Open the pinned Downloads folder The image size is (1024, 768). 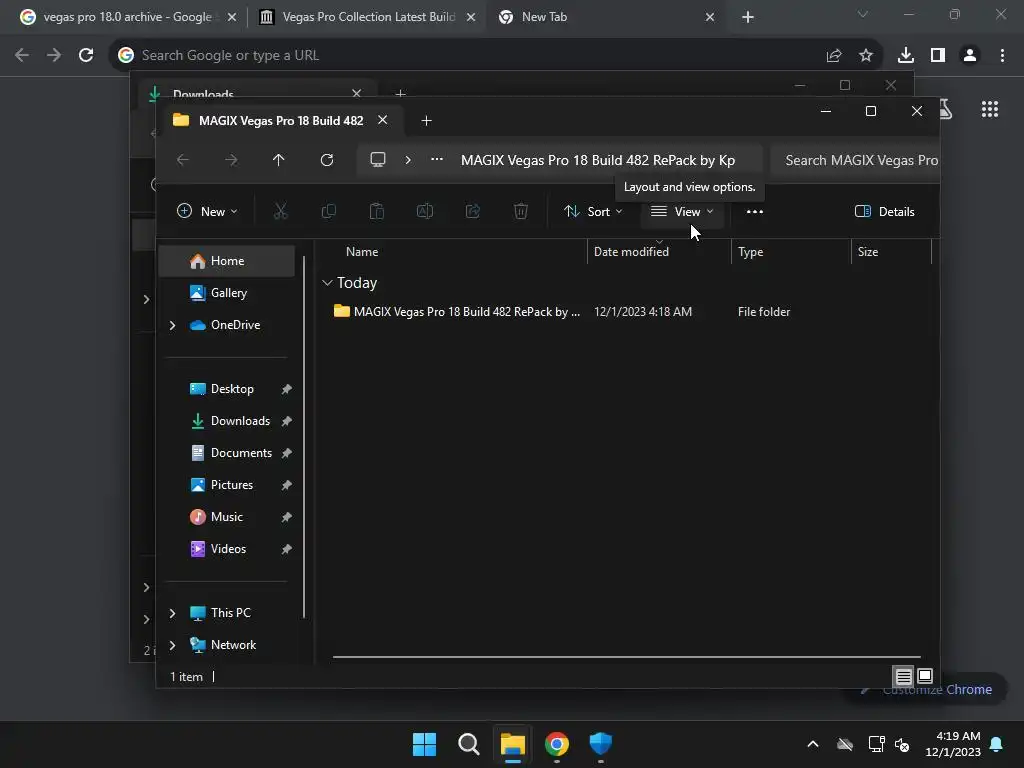coord(230,421)
